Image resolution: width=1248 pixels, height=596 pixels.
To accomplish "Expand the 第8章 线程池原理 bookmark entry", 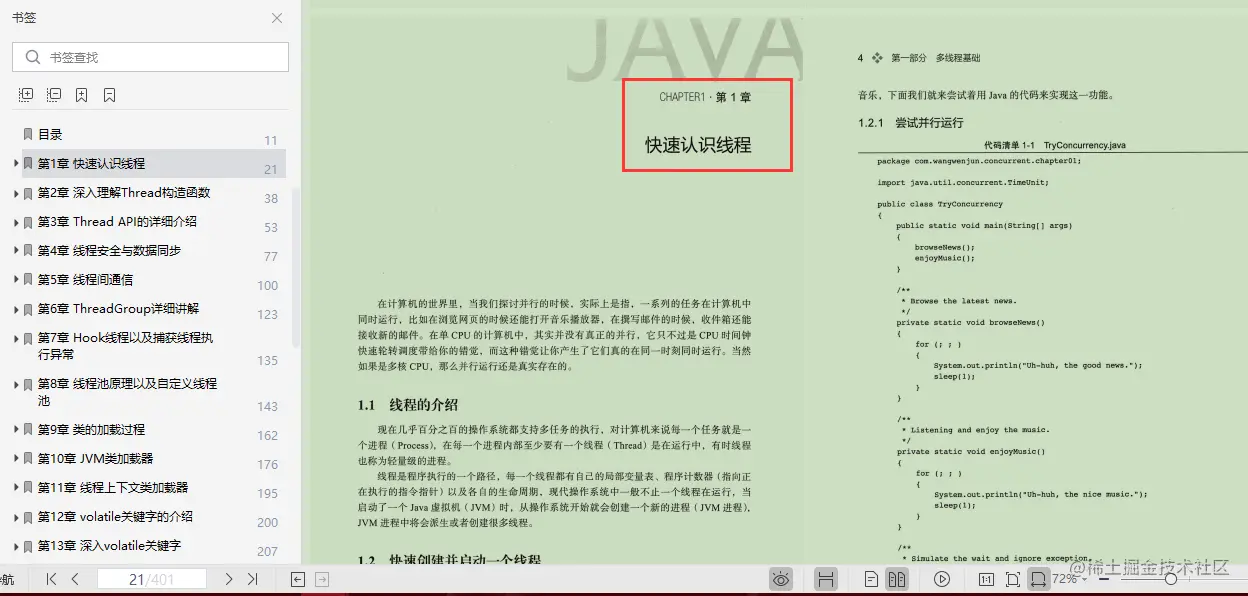I will [14, 384].
